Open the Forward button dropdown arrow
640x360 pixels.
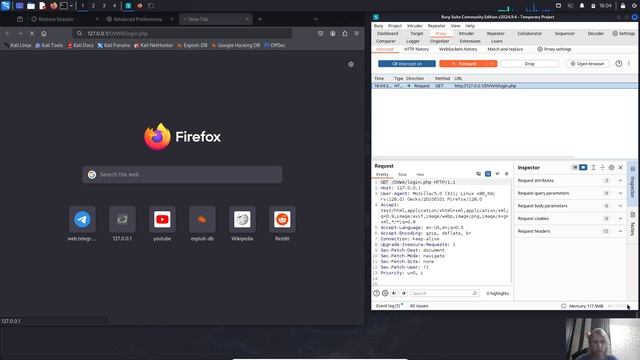(x=493, y=64)
